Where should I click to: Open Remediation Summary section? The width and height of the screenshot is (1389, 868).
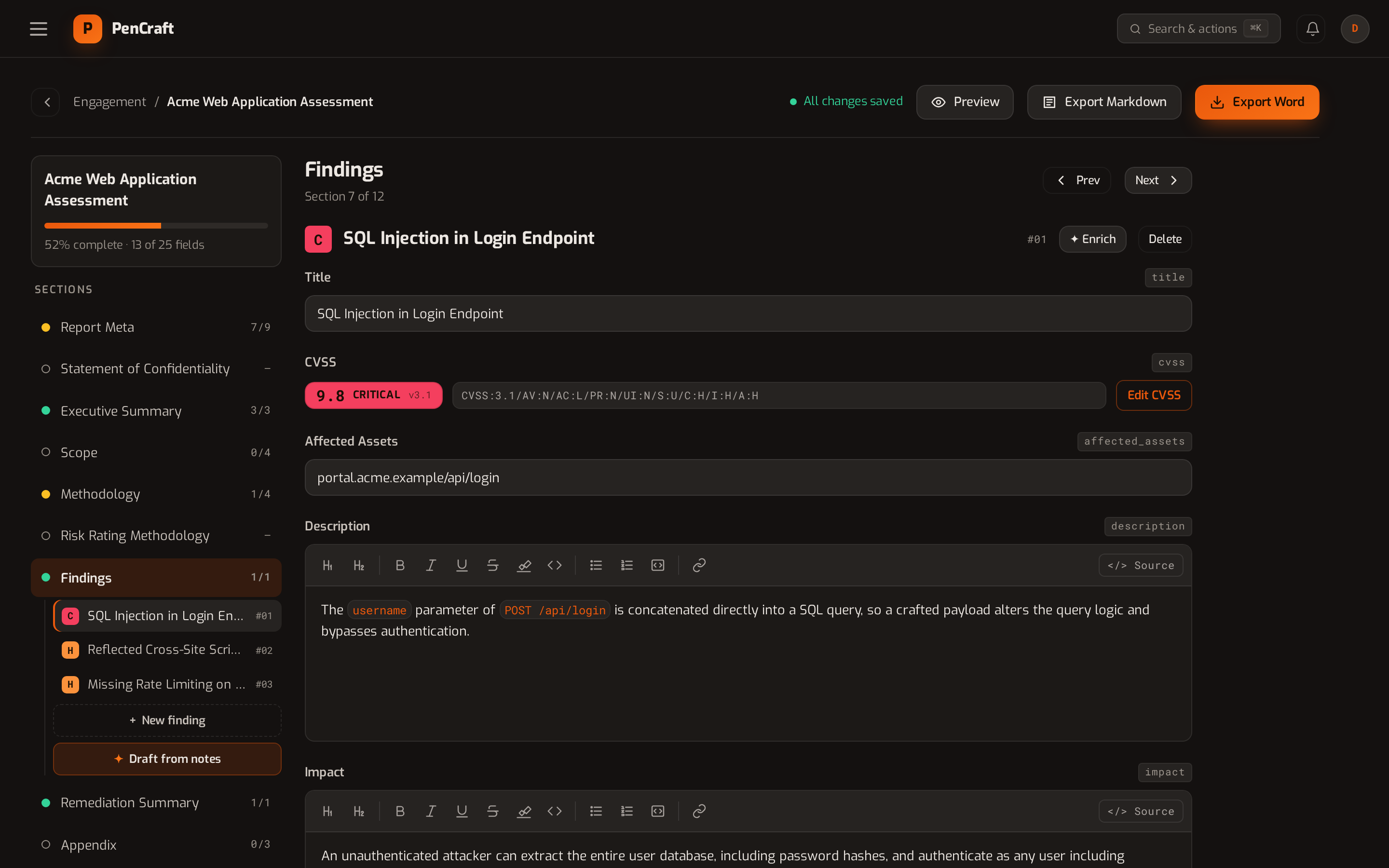(156, 802)
